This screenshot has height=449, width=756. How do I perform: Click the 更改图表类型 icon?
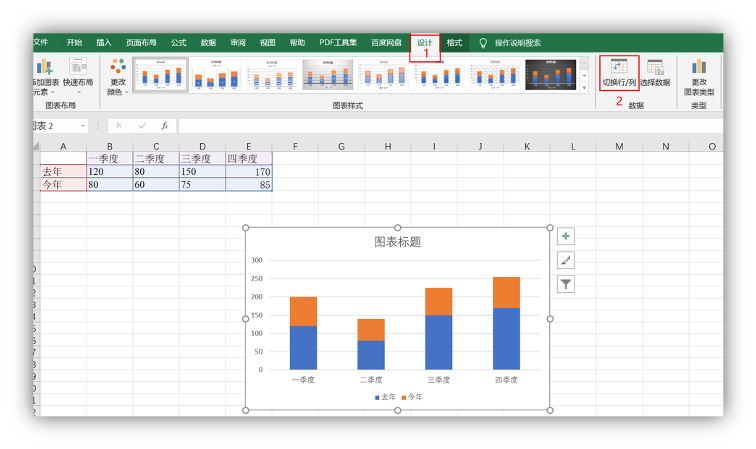click(x=699, y=77)
